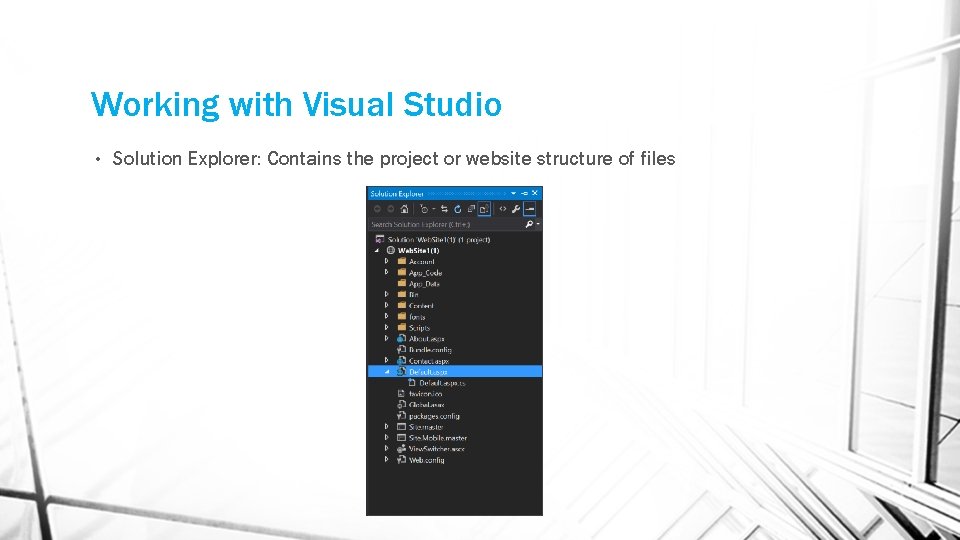Expand the Account folder arrow
This screenshot has width=960, height=540.
386,261
